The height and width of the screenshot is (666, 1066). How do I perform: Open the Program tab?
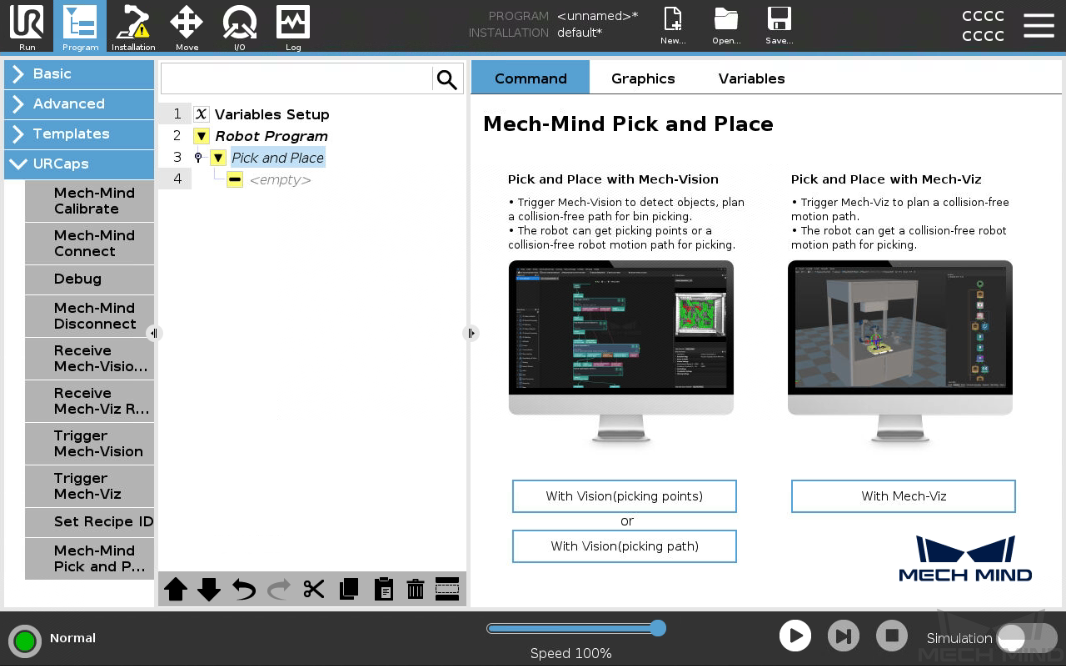pyautogui.click(x=80, y=27)
